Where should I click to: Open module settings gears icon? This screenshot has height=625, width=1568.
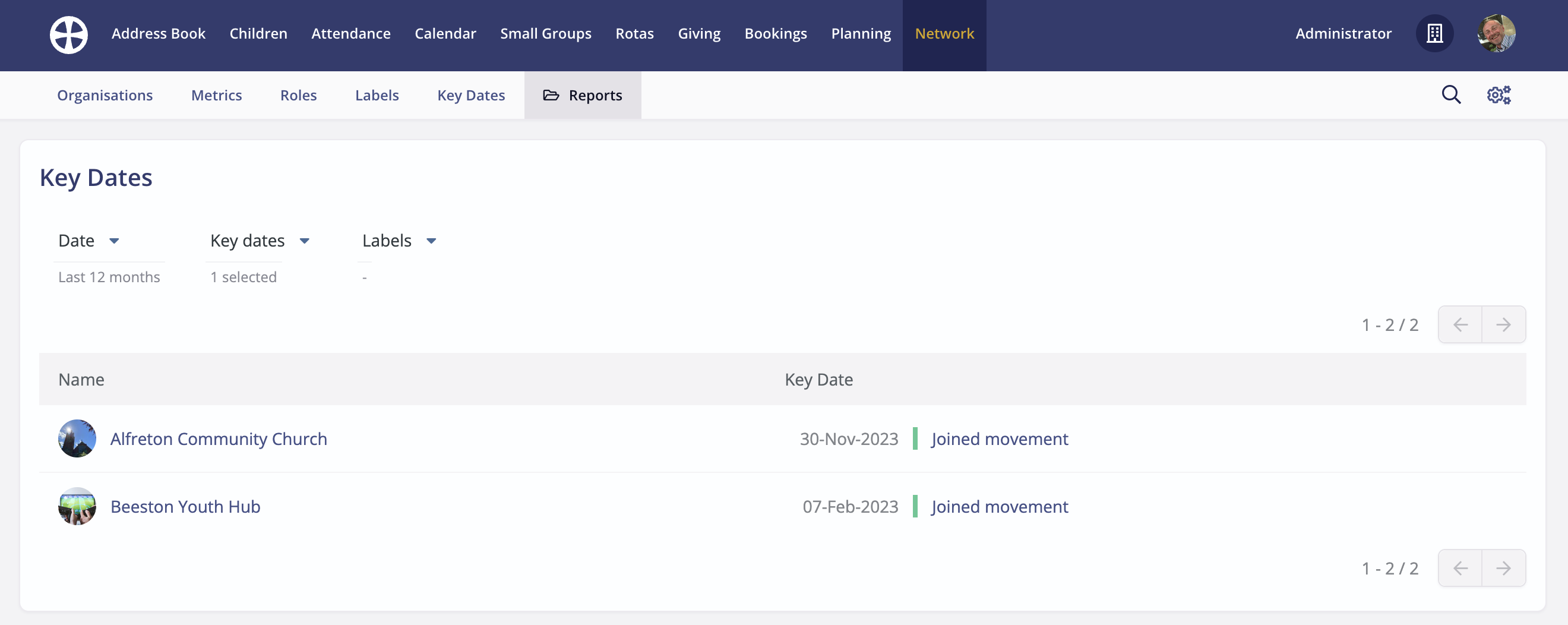1499,95
